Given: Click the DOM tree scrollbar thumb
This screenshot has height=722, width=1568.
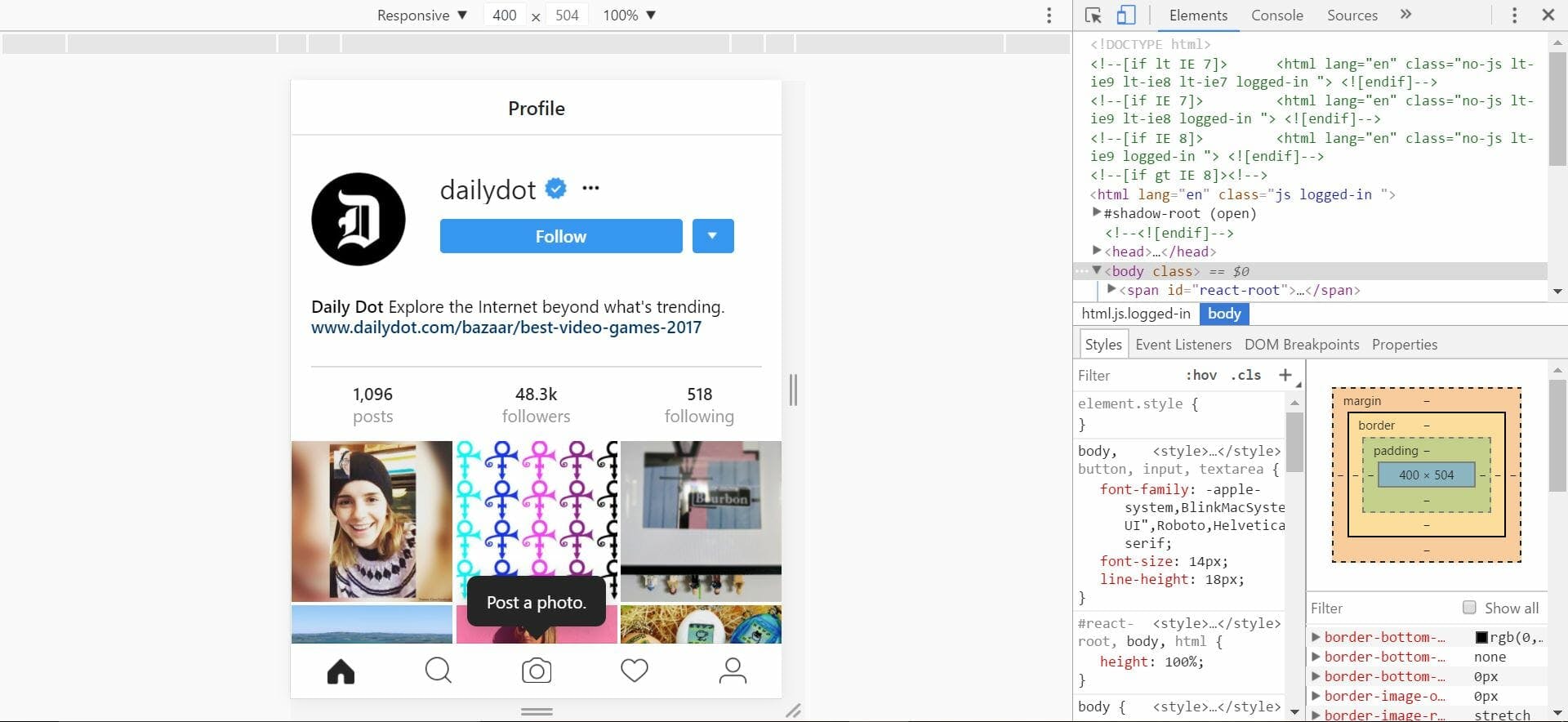Looking at the screenshot, I should pyautogui.click(x=1557, y=109).
